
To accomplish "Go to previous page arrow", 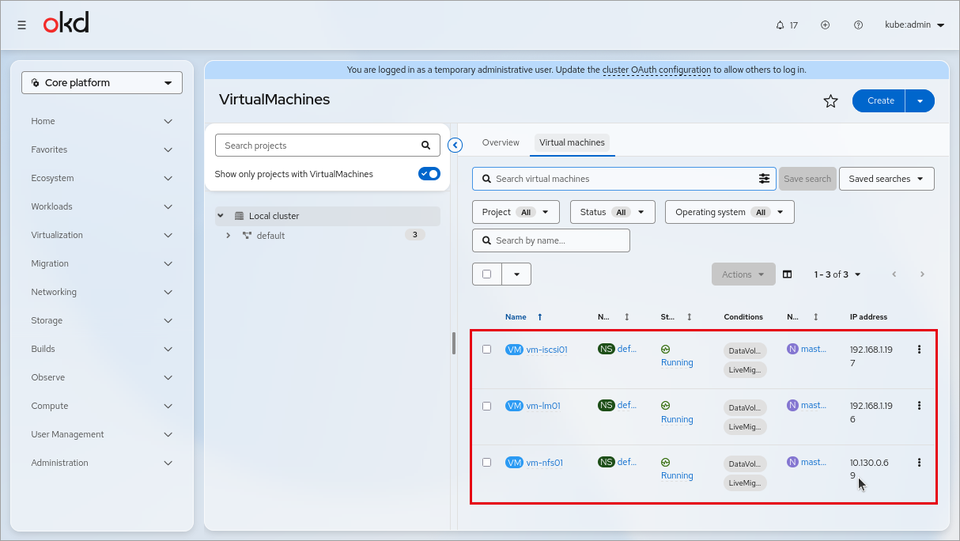I will pyautogui.click(x=894, y=274).
